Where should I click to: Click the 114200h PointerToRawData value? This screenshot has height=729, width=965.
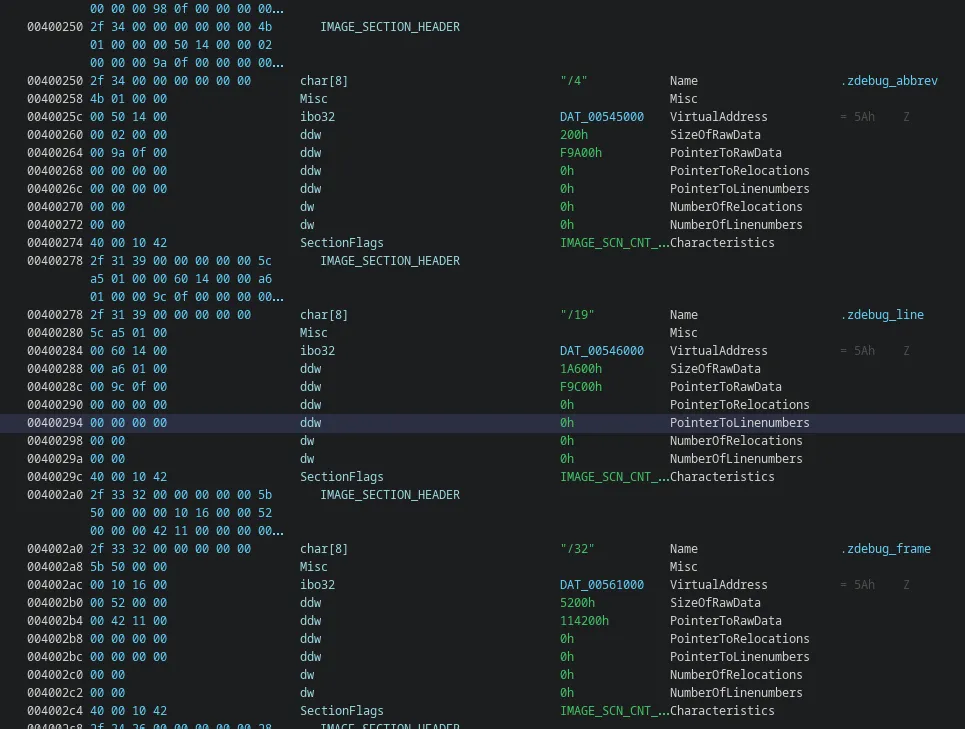[x=584, y=621]
